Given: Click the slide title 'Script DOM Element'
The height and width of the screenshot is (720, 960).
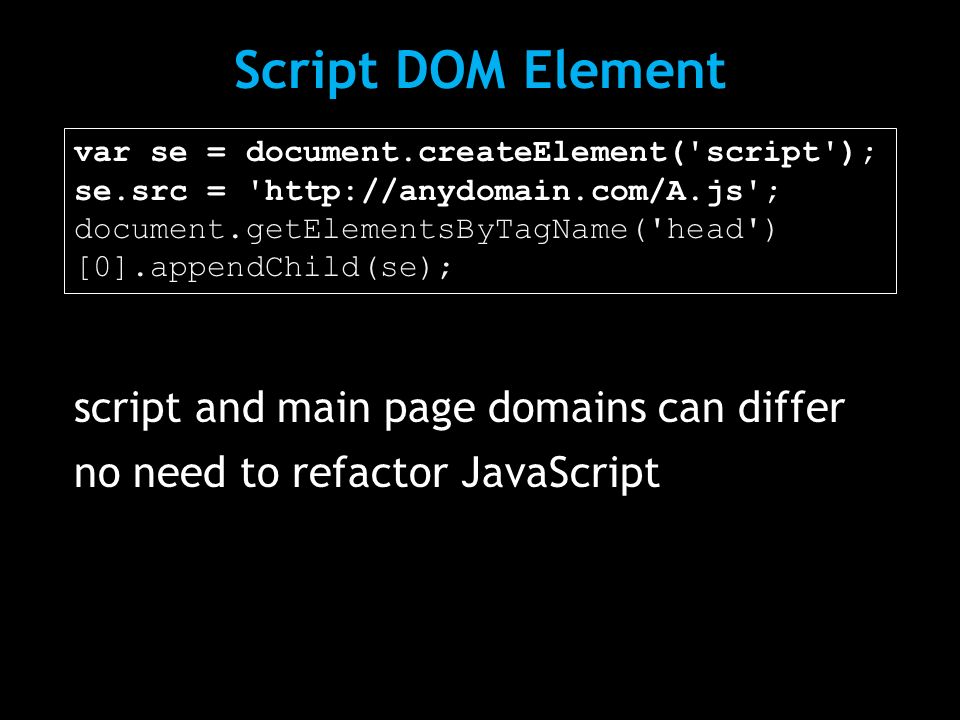Looking at the screenshot, I should pos(480,72).
